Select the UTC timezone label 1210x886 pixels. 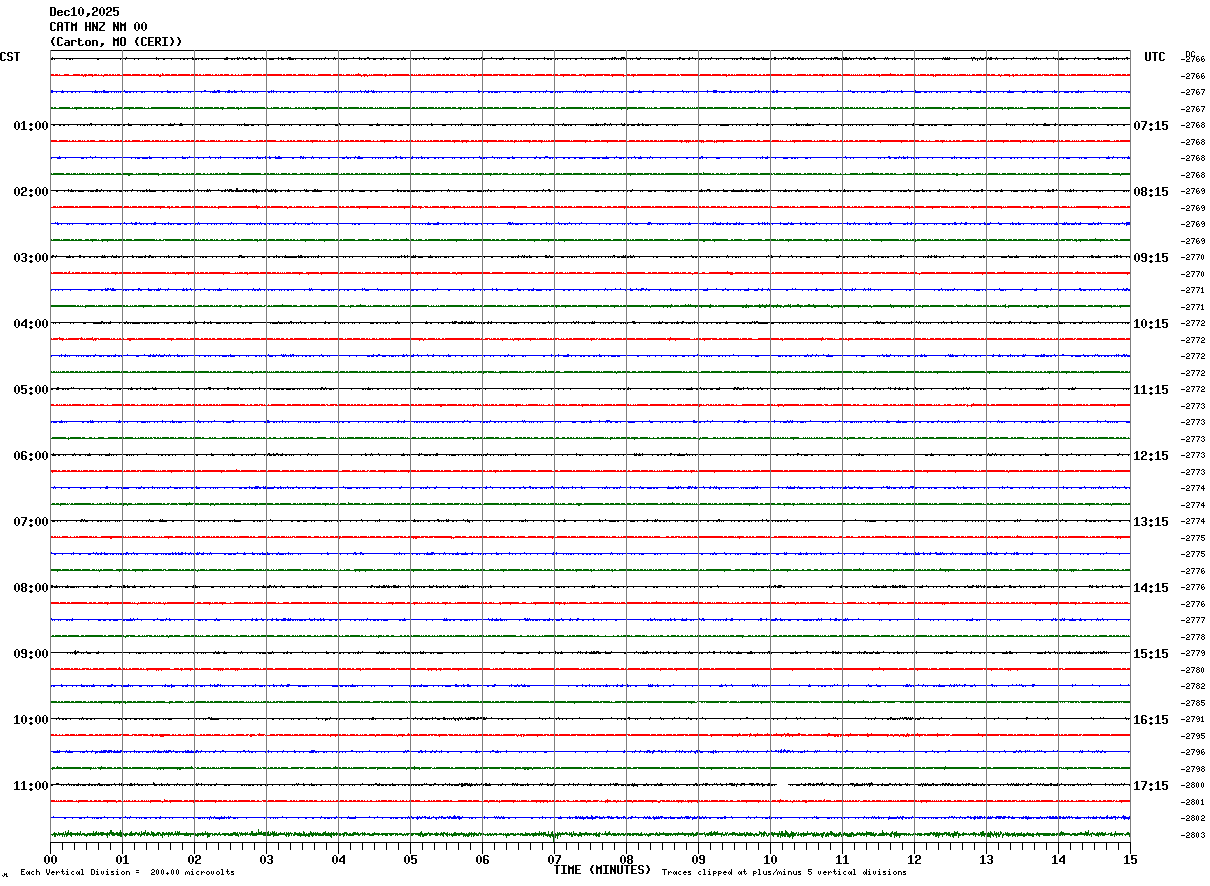tap(1155, 57)
